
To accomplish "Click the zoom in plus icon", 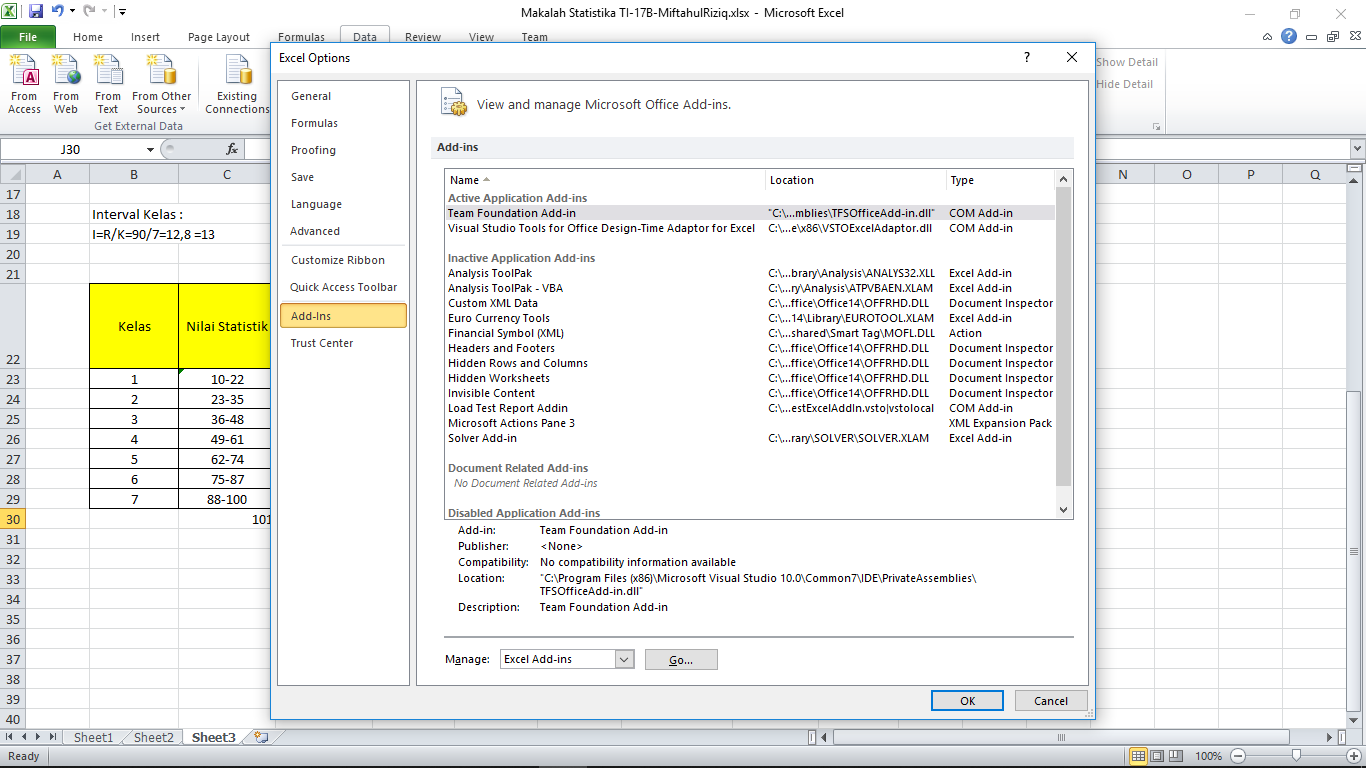I will pos(1355,756).
